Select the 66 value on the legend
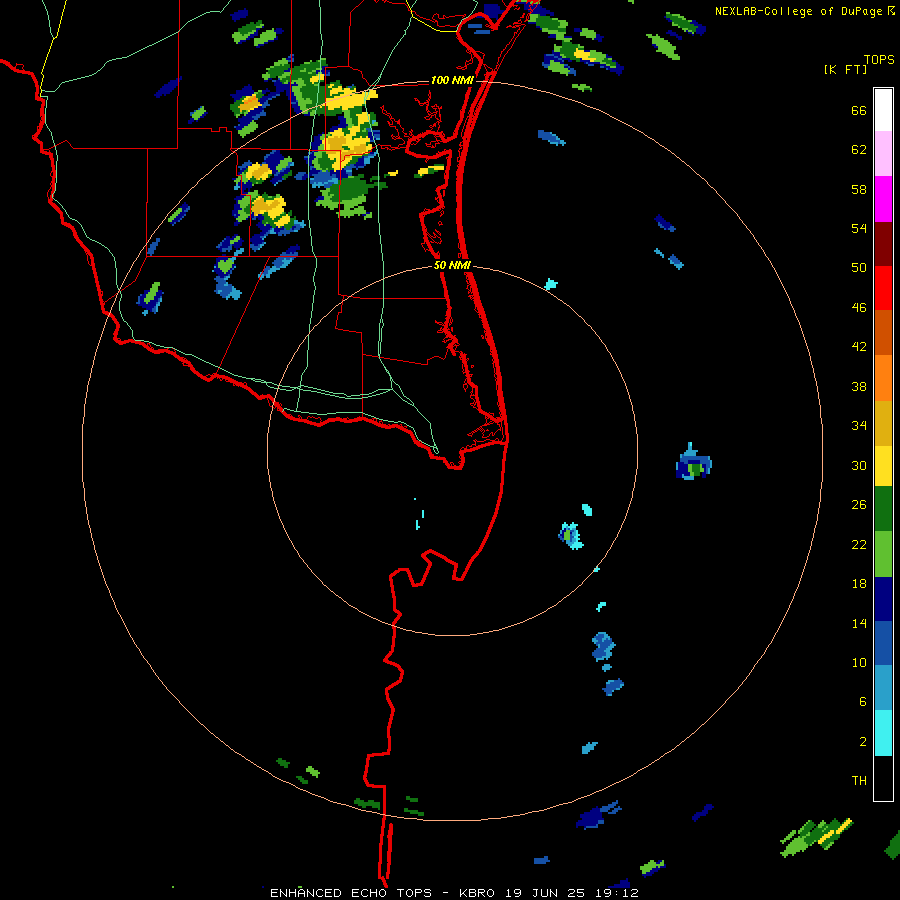 [859, 111]
